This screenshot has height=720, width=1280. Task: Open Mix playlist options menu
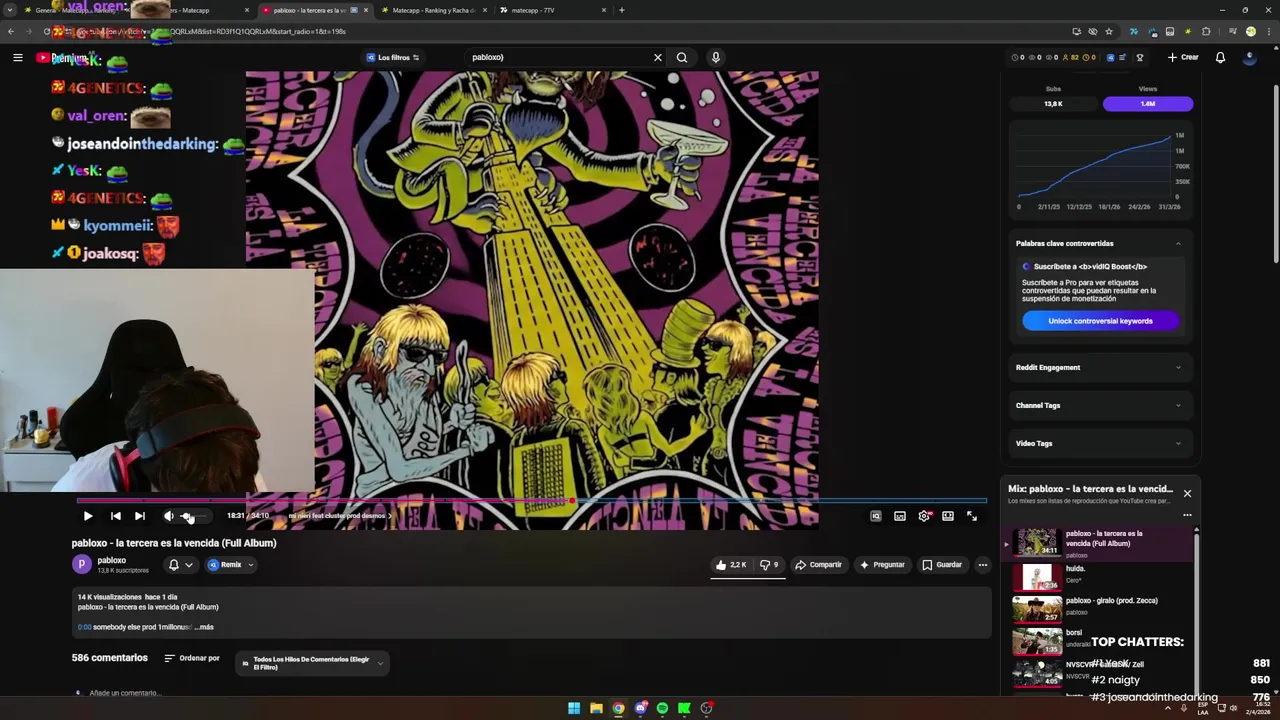(x=1187, y=515)
